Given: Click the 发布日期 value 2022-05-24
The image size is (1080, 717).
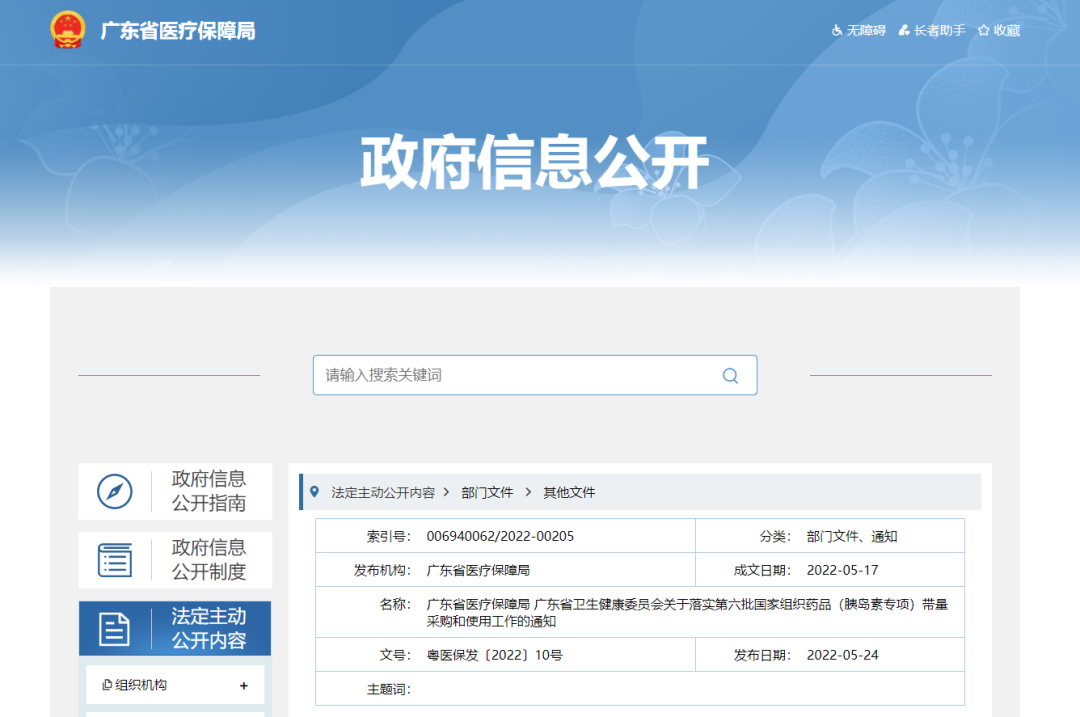Looking at the screenshot, I should tap(842, 655).
